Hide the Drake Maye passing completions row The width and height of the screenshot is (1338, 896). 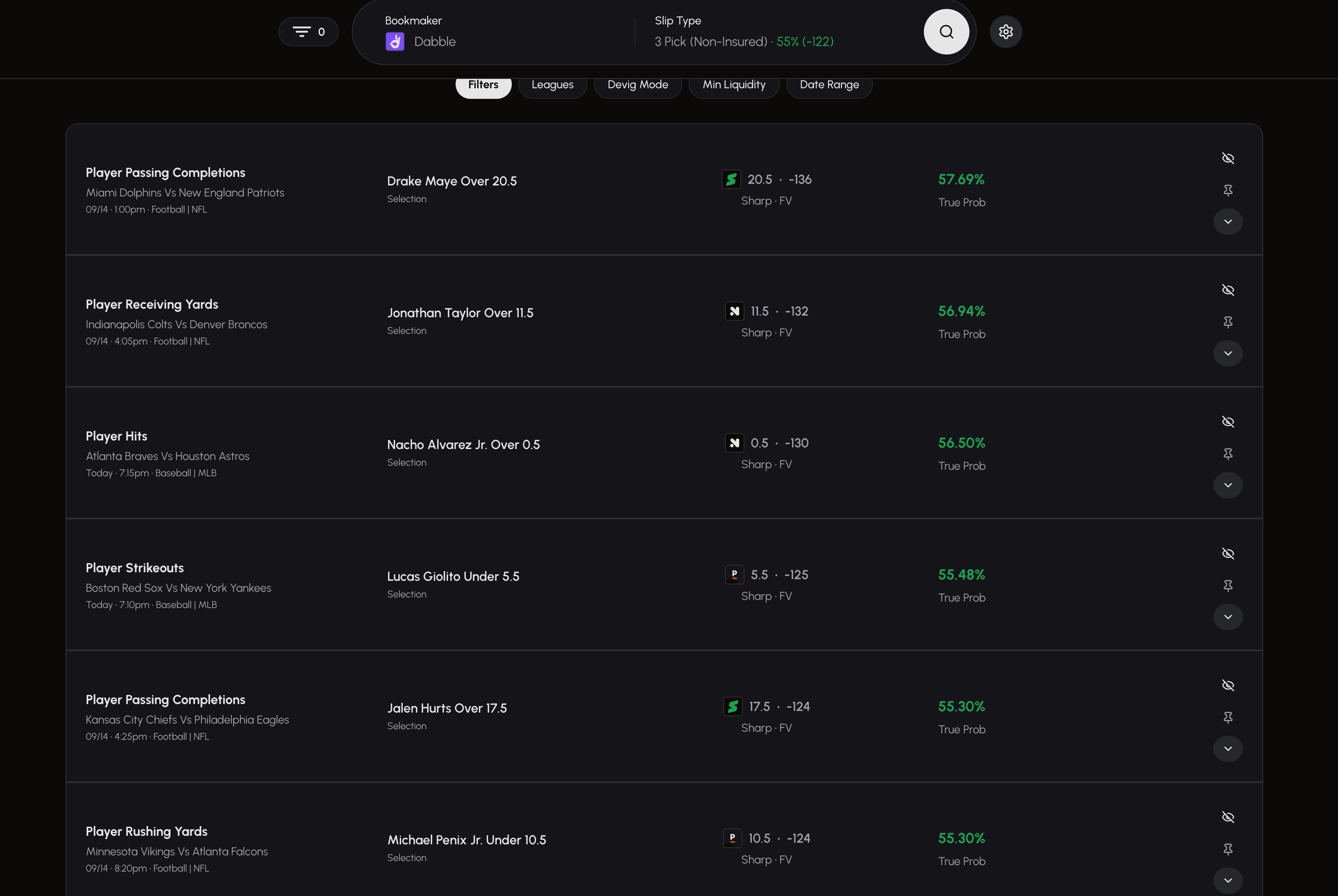click(1228, 158)
